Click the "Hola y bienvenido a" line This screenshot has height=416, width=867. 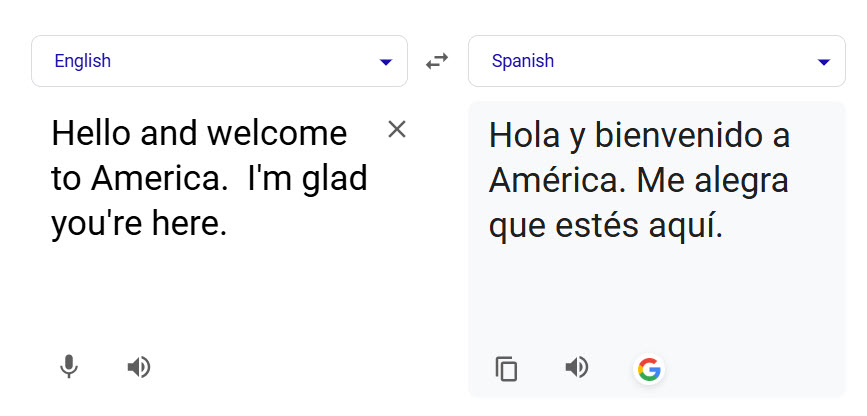639,135
